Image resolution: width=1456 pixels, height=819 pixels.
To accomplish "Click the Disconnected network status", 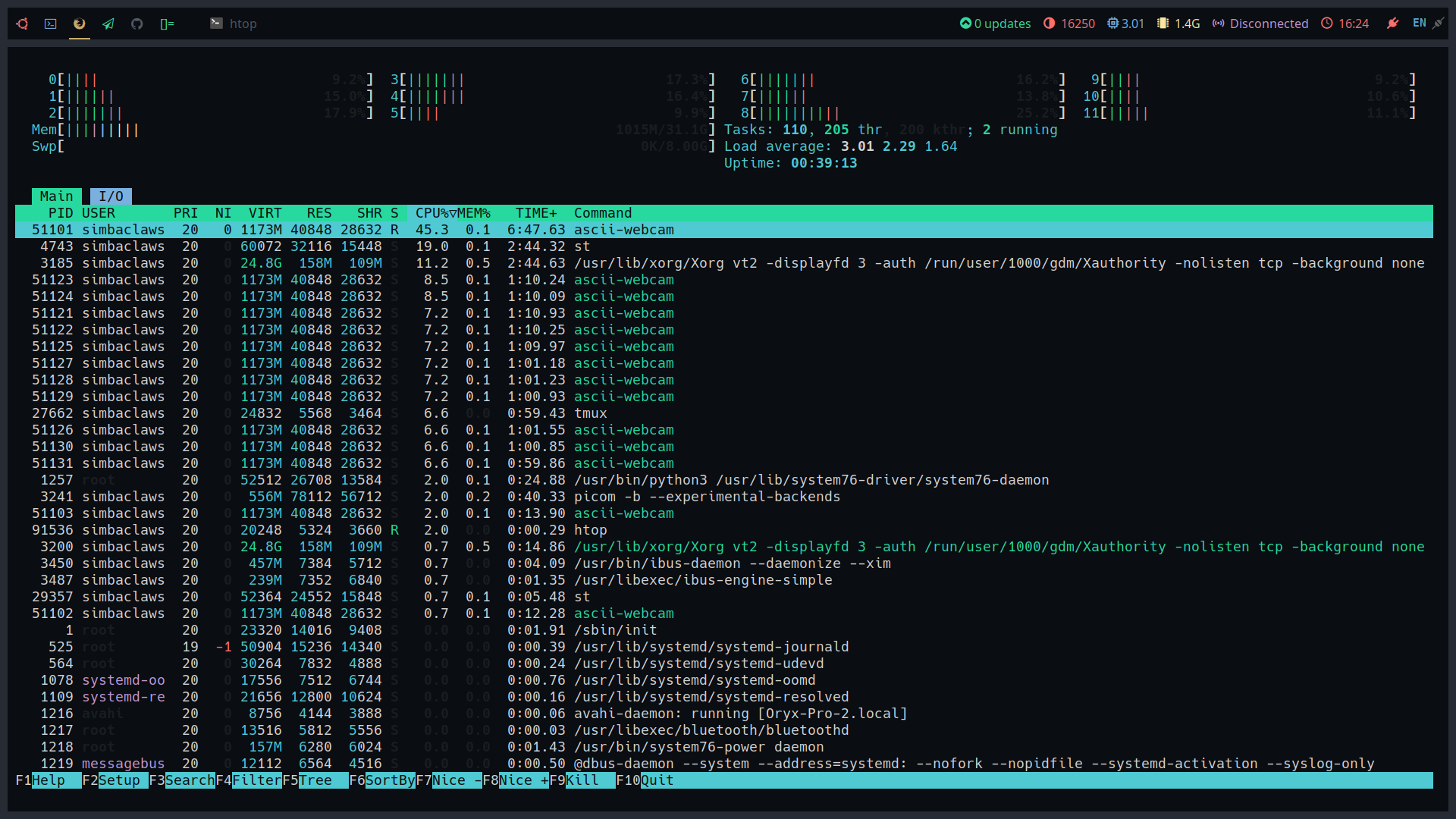I will coord(1260,24).
